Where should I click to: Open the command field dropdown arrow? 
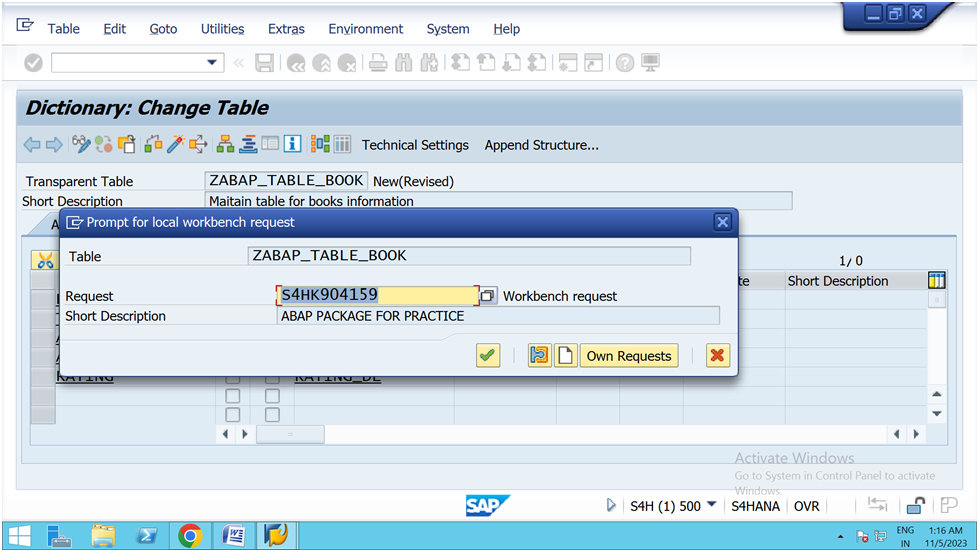(212, 62)
